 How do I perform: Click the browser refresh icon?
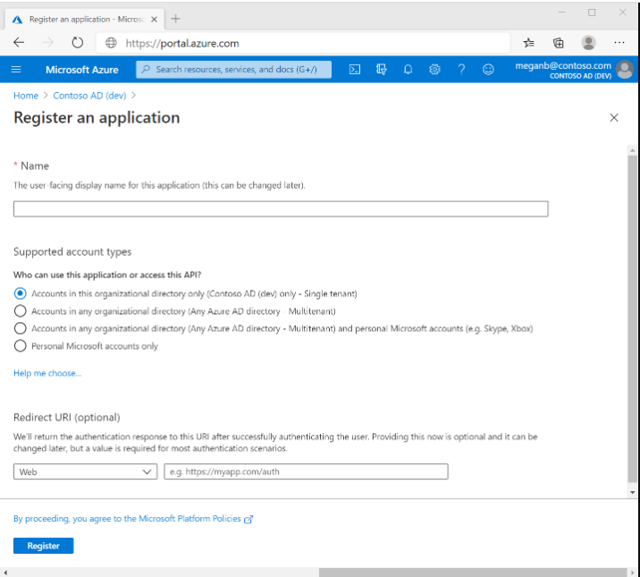point(77,43)
